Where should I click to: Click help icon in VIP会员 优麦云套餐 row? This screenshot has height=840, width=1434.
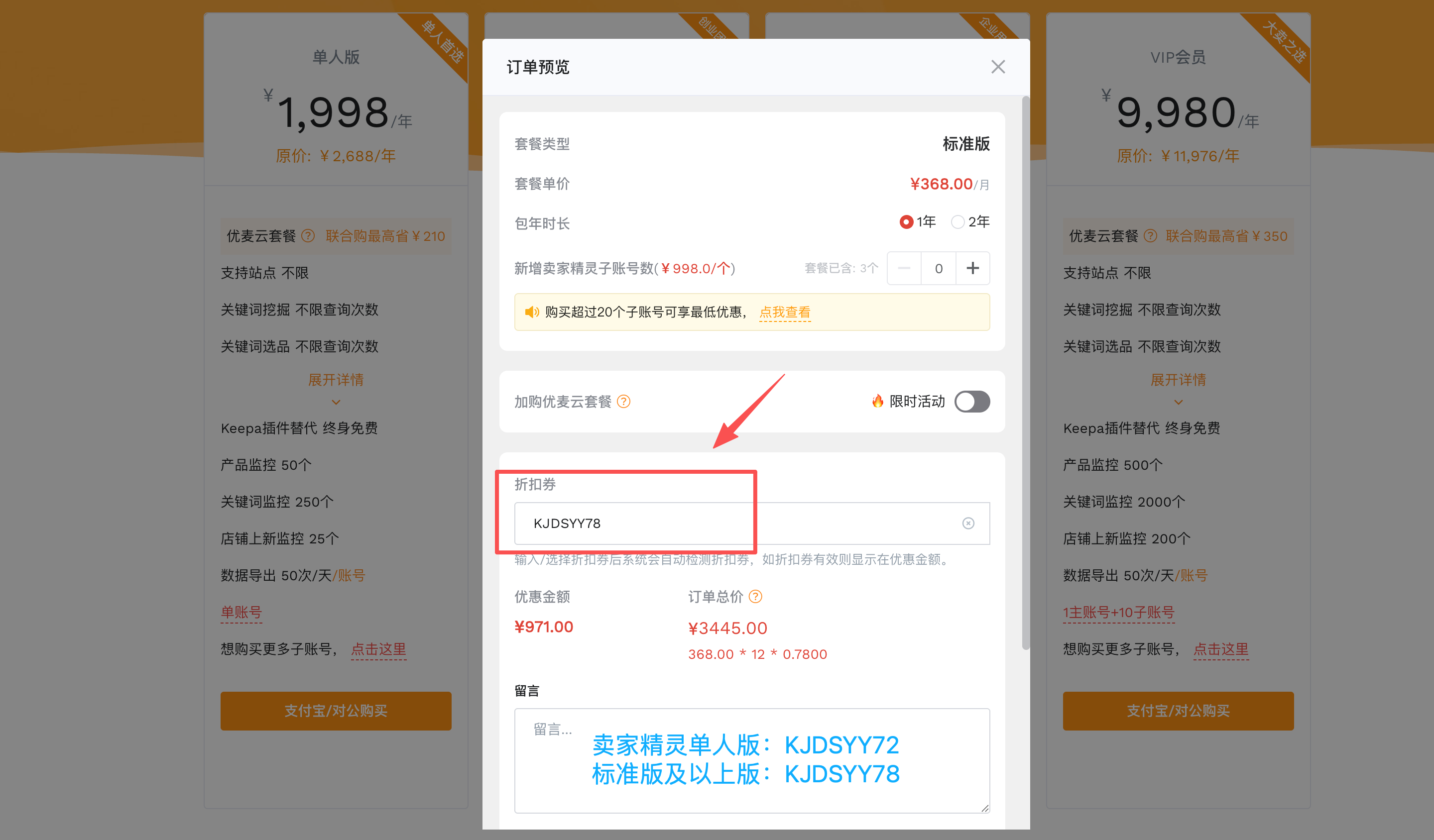tap(1150, 236)
